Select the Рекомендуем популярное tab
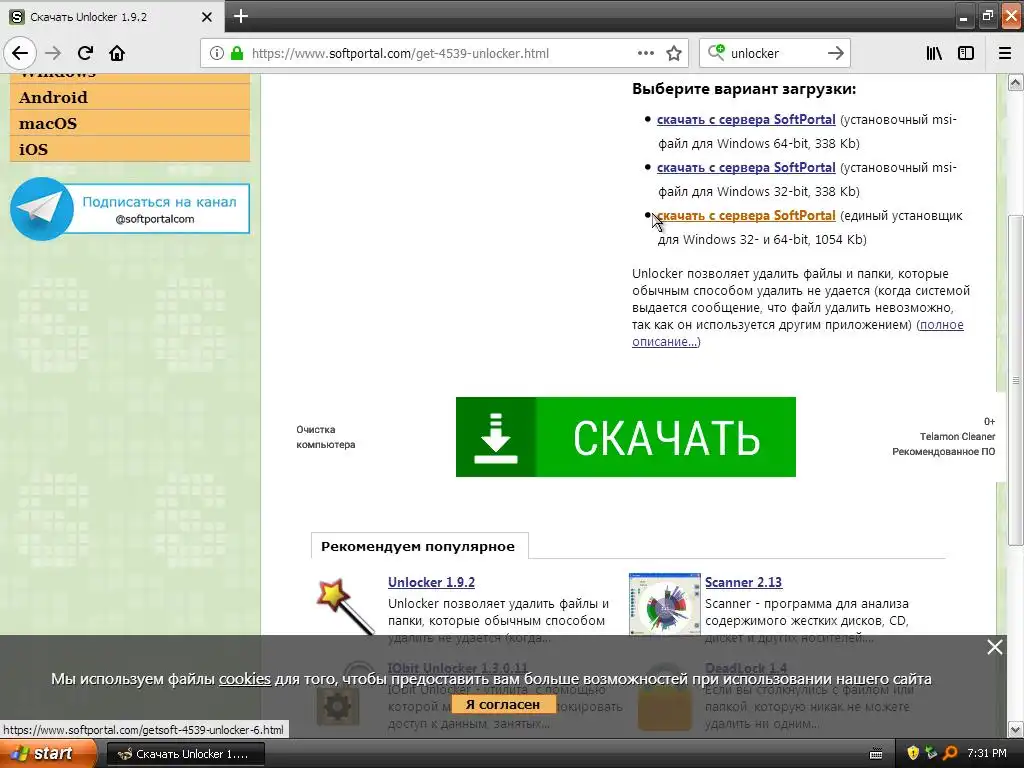Viewport: 1024px width, 768px height. (x=419, y=547)
